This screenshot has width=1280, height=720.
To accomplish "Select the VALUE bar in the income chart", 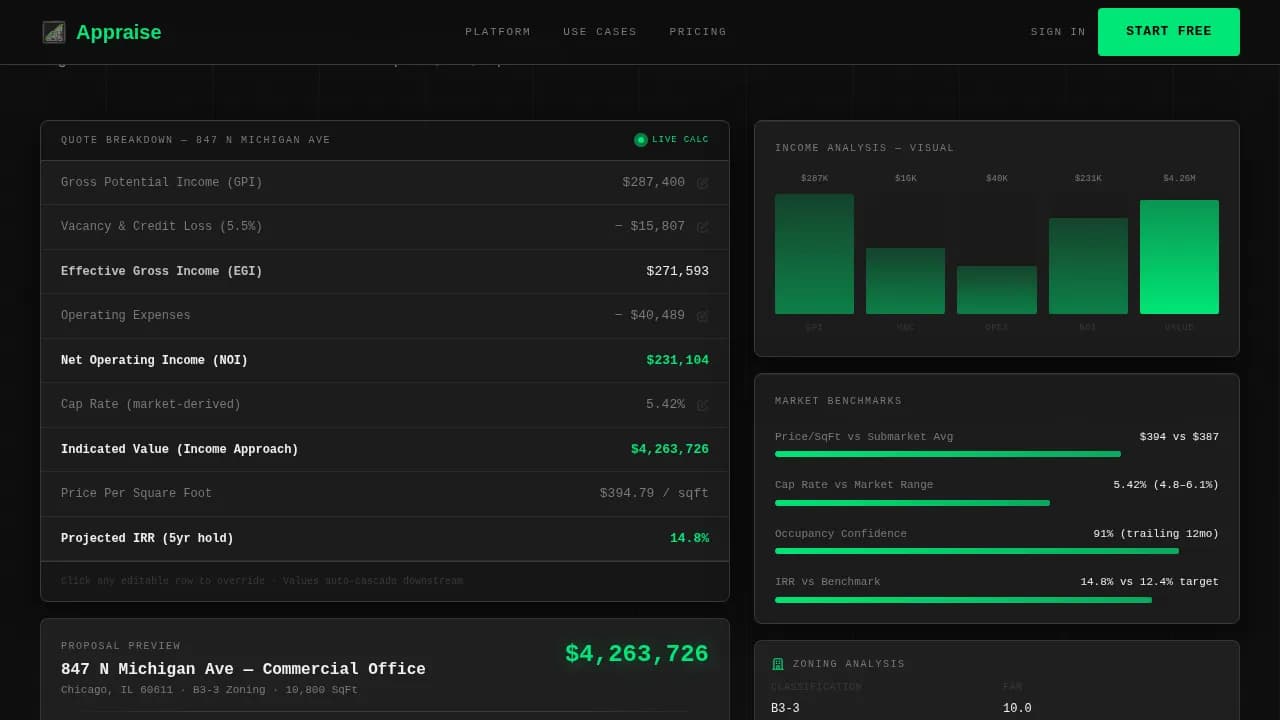I will tap(1179, 256).
